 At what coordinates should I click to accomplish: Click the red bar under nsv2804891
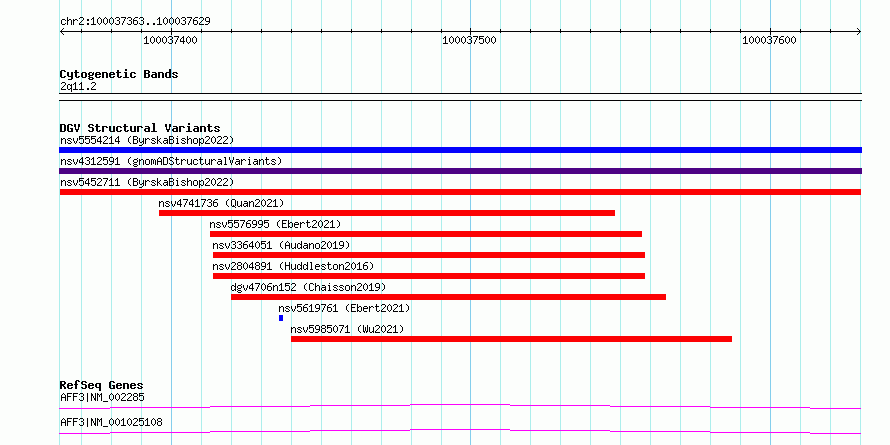[x=429, y=276]
